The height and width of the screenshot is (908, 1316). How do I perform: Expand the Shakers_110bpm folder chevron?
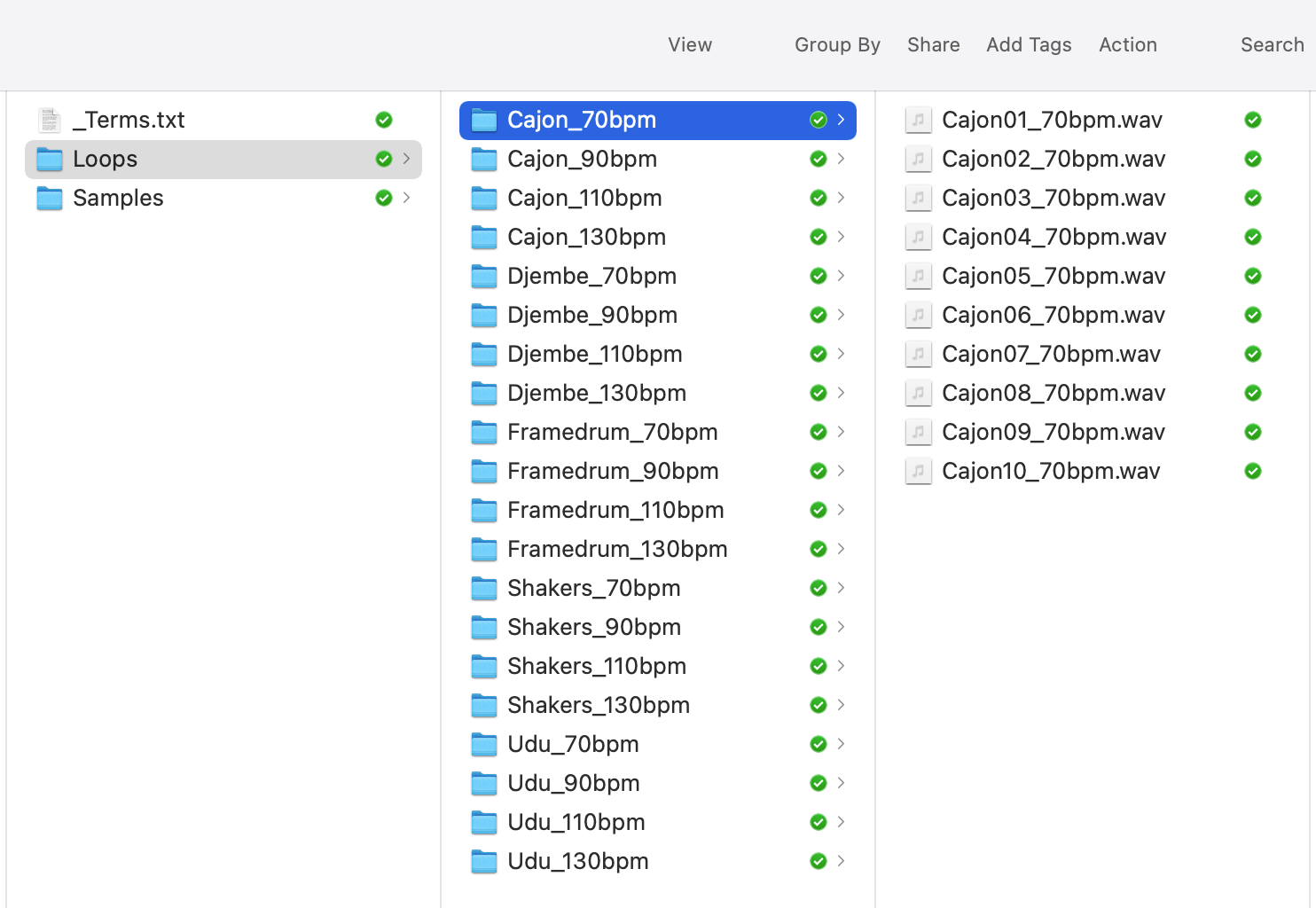pos(841,666)
